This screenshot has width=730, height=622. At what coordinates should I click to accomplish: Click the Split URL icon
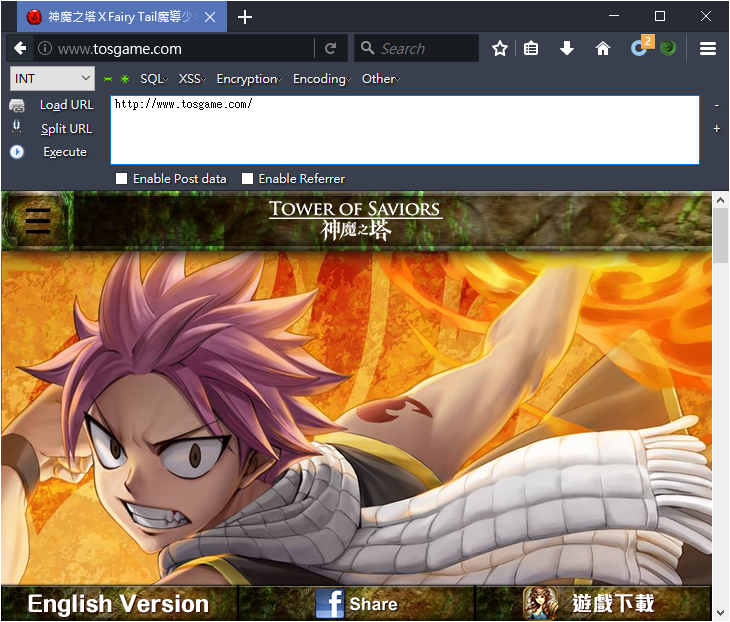pyautogui.click(x=17, y=127)
